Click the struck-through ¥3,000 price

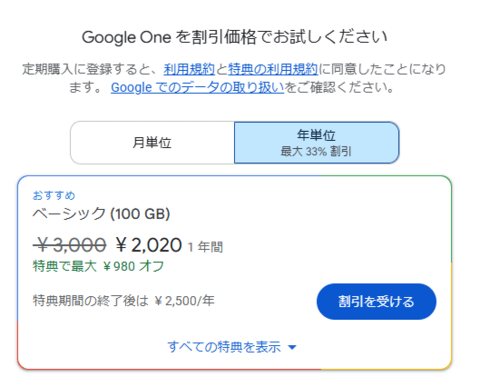70,245
